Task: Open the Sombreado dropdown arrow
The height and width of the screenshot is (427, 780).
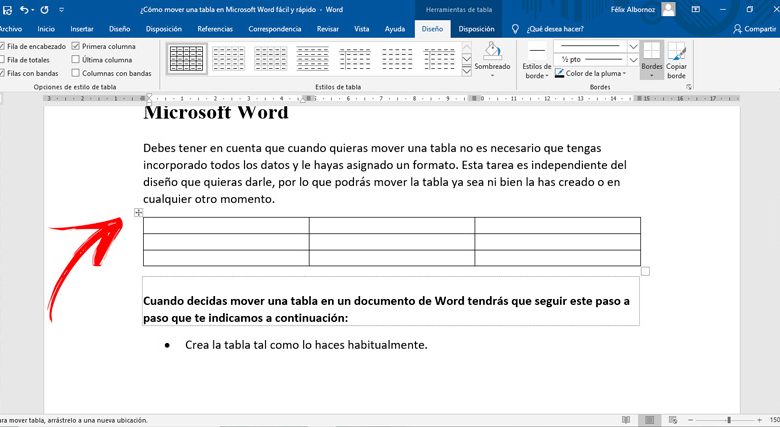Action: point(492,76)
